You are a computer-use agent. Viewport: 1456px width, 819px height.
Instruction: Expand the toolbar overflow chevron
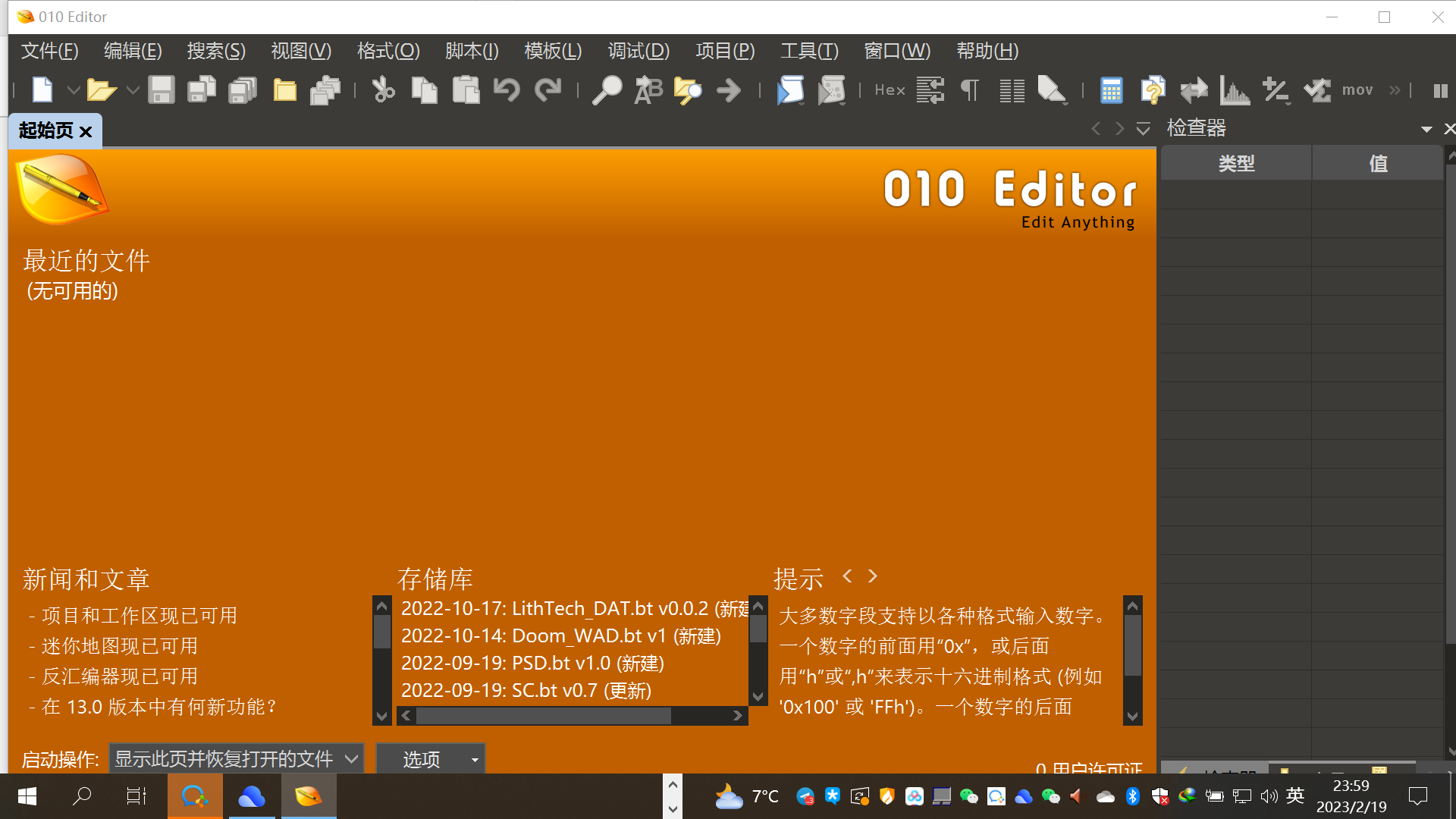tap(1395, 90)
